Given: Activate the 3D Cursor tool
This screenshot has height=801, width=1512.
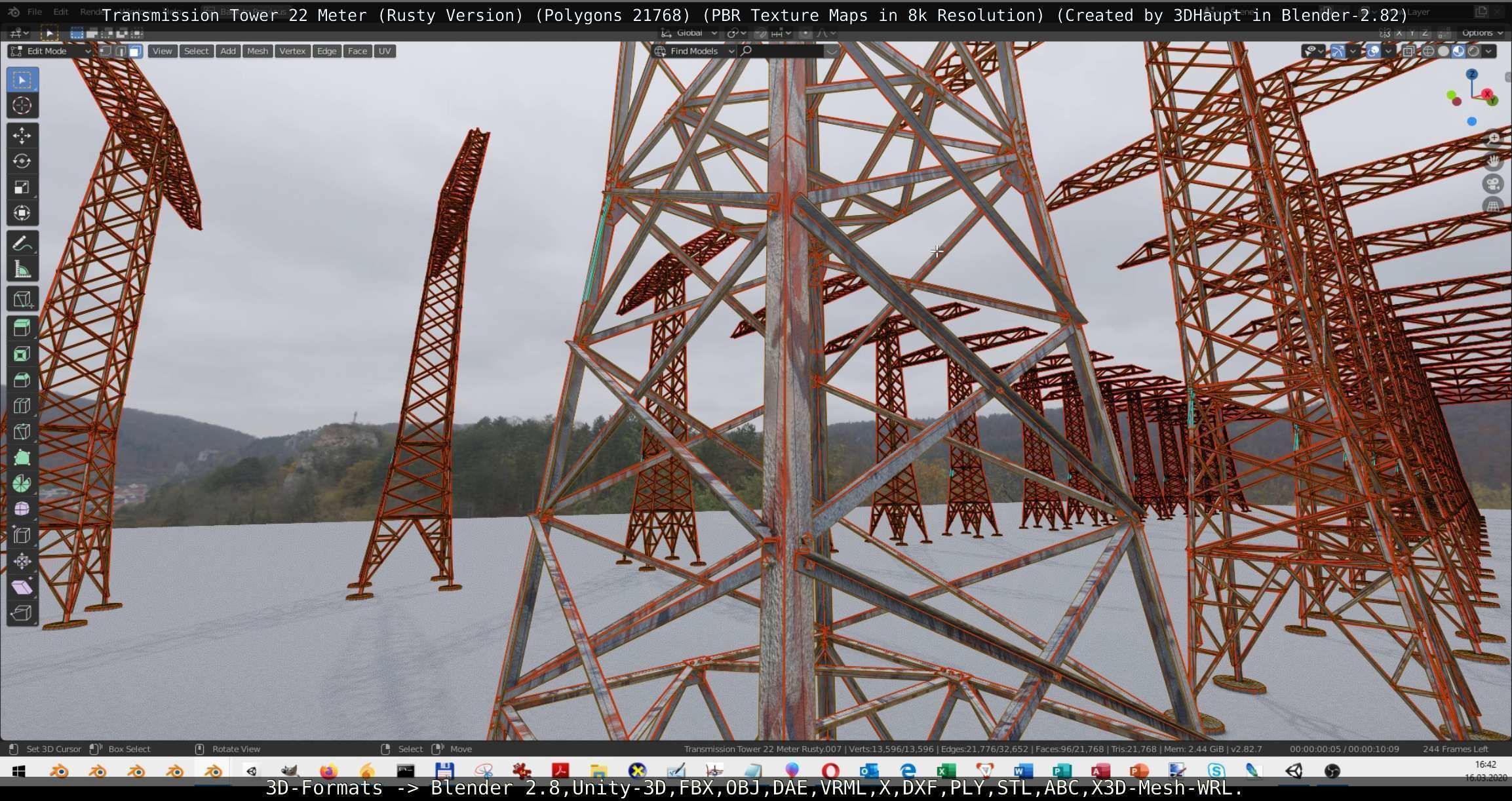Looking at the screenshot, I should coord(22,106).
